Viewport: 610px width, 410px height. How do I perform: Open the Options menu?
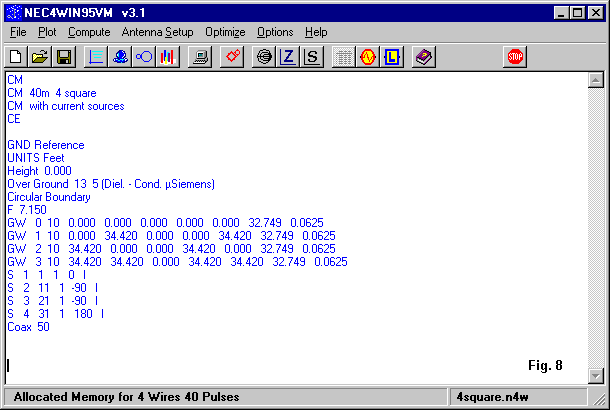coord(275,32)
